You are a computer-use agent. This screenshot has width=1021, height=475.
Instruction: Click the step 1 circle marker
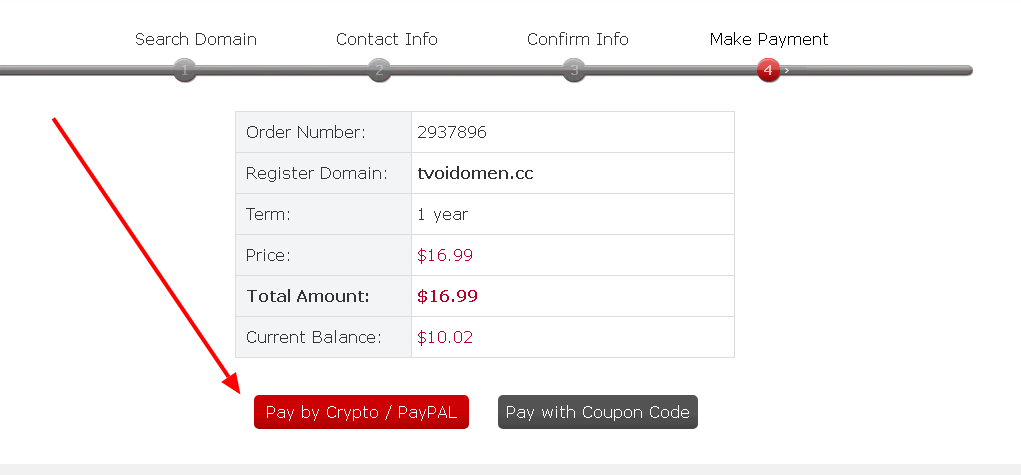[185, 70]
